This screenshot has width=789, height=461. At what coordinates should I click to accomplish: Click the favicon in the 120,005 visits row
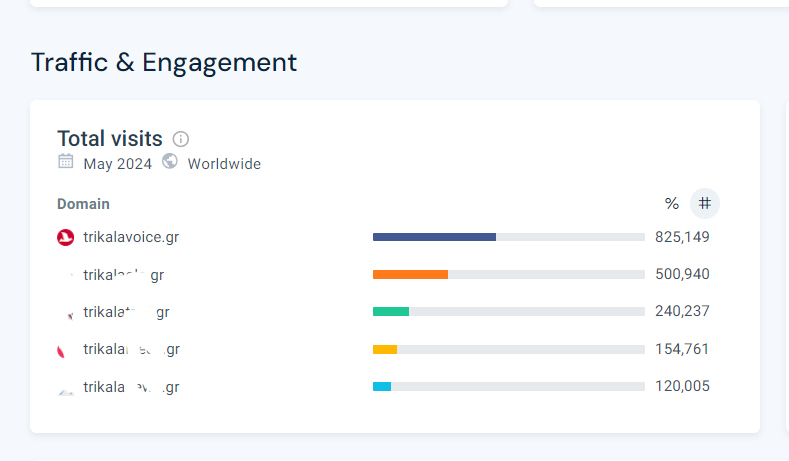(66, 389)
